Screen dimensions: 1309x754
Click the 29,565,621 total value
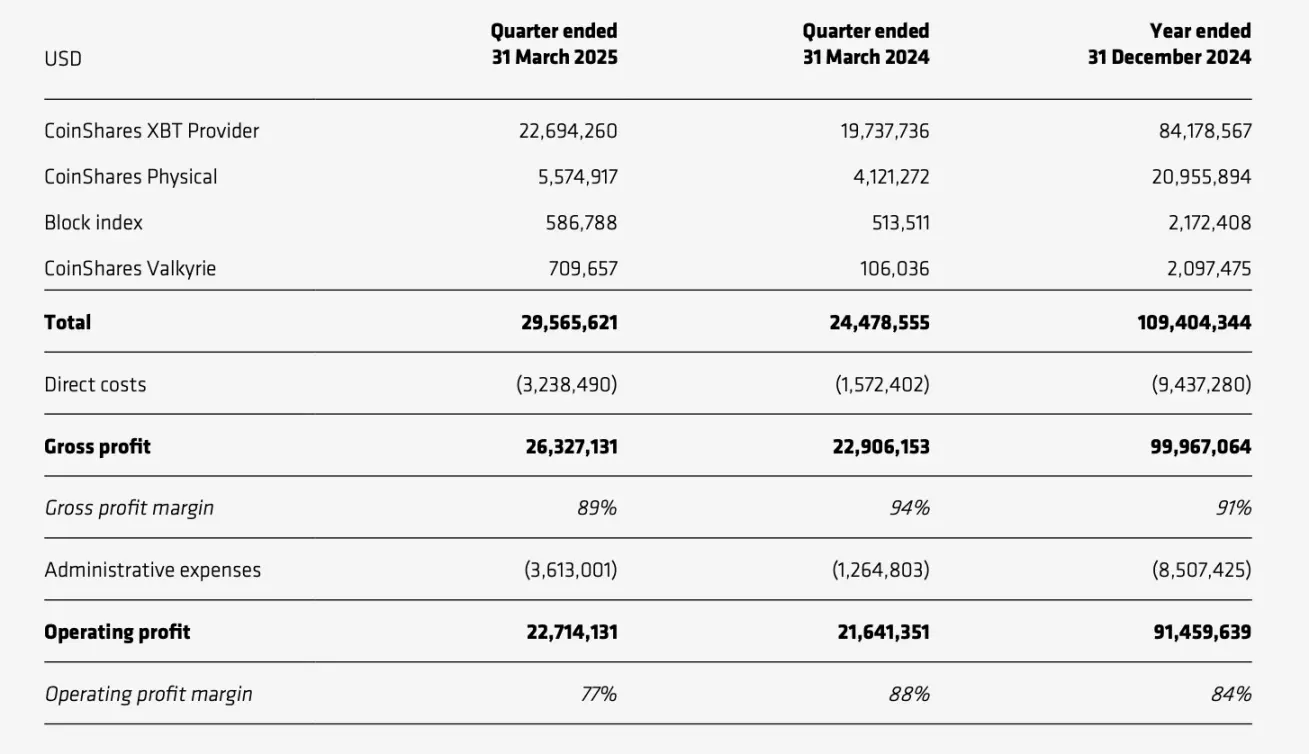pyautogui.click(x=569, y=322)
